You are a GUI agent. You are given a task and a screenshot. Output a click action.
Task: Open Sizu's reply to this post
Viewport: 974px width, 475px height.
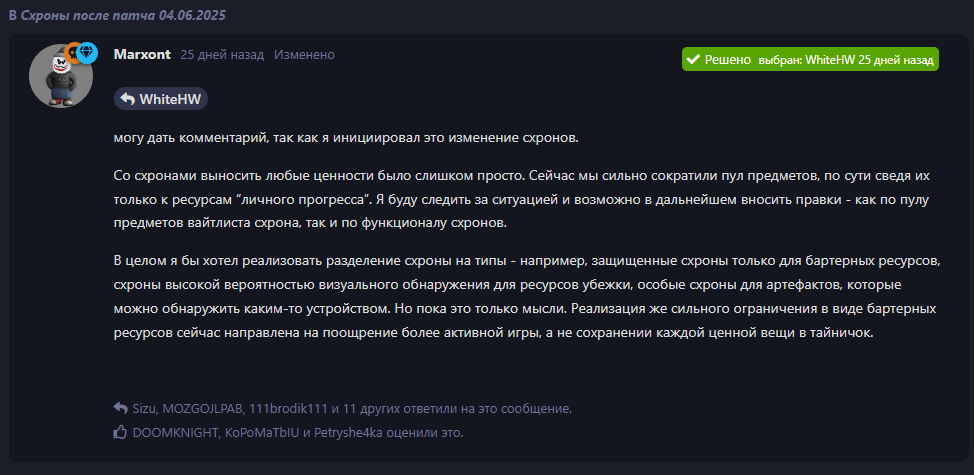click(147, 409)
